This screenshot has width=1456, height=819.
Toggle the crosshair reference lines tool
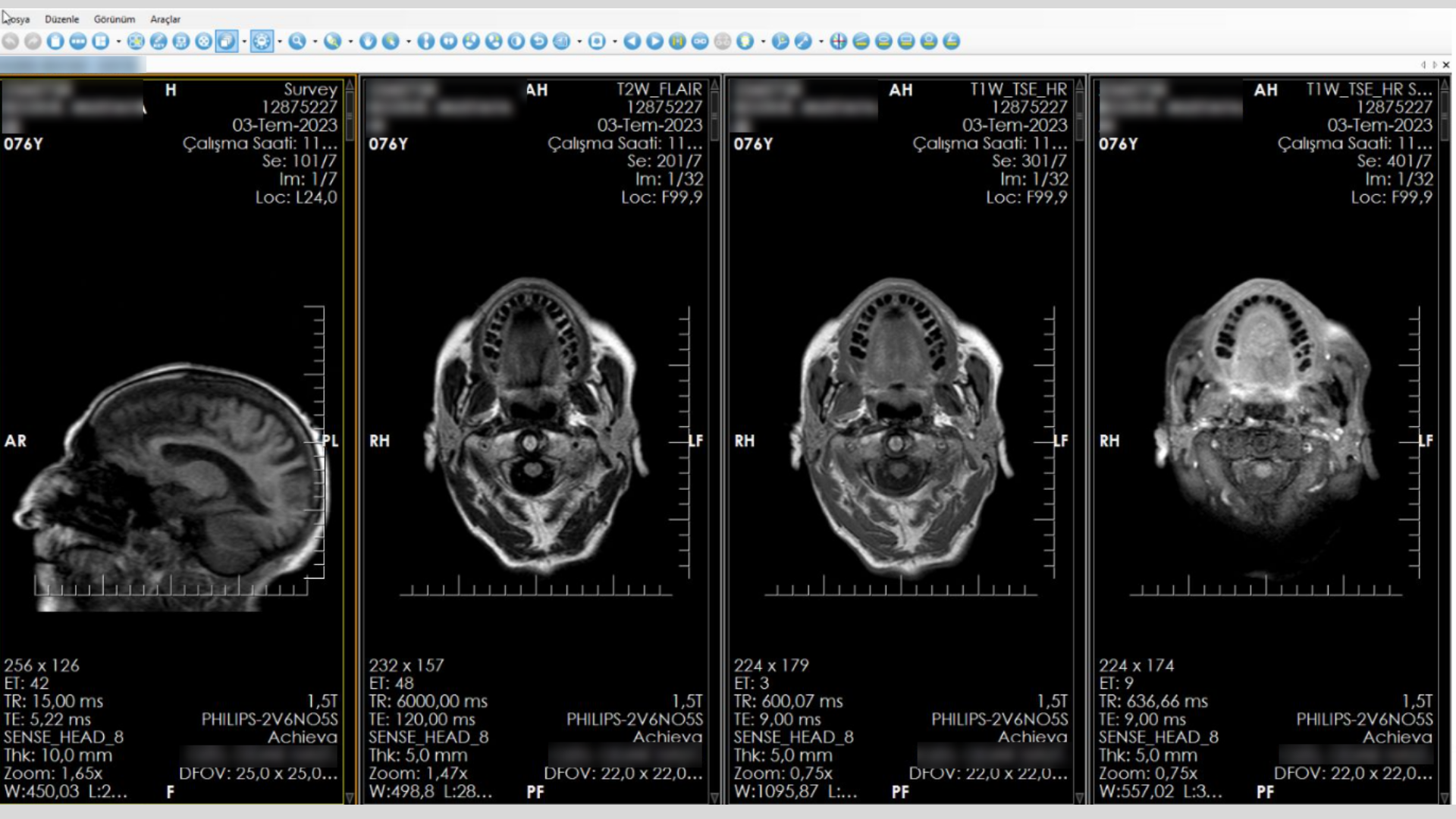coord(838,41)
